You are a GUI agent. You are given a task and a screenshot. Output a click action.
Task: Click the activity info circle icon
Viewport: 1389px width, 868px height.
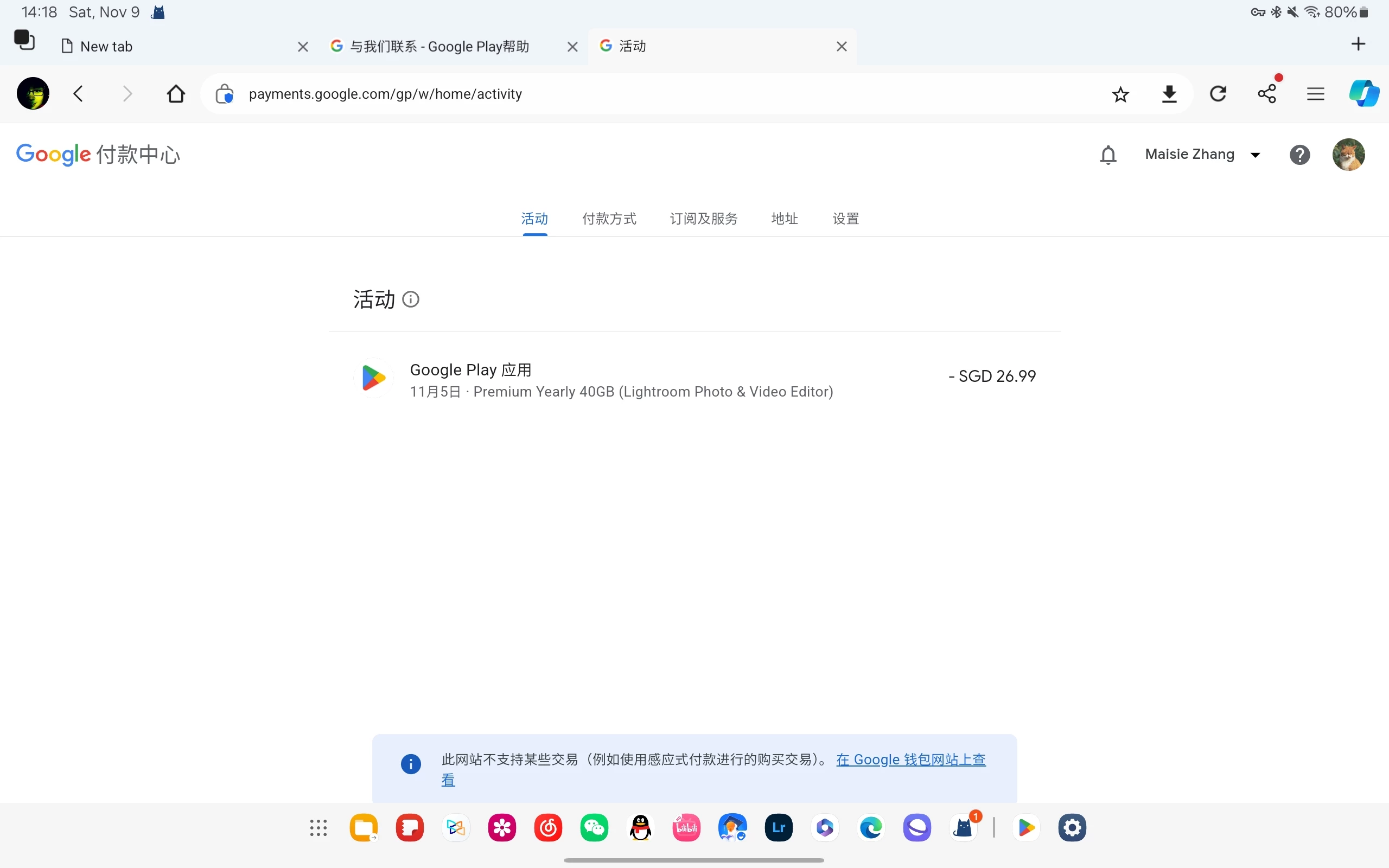tap(410, 299)
